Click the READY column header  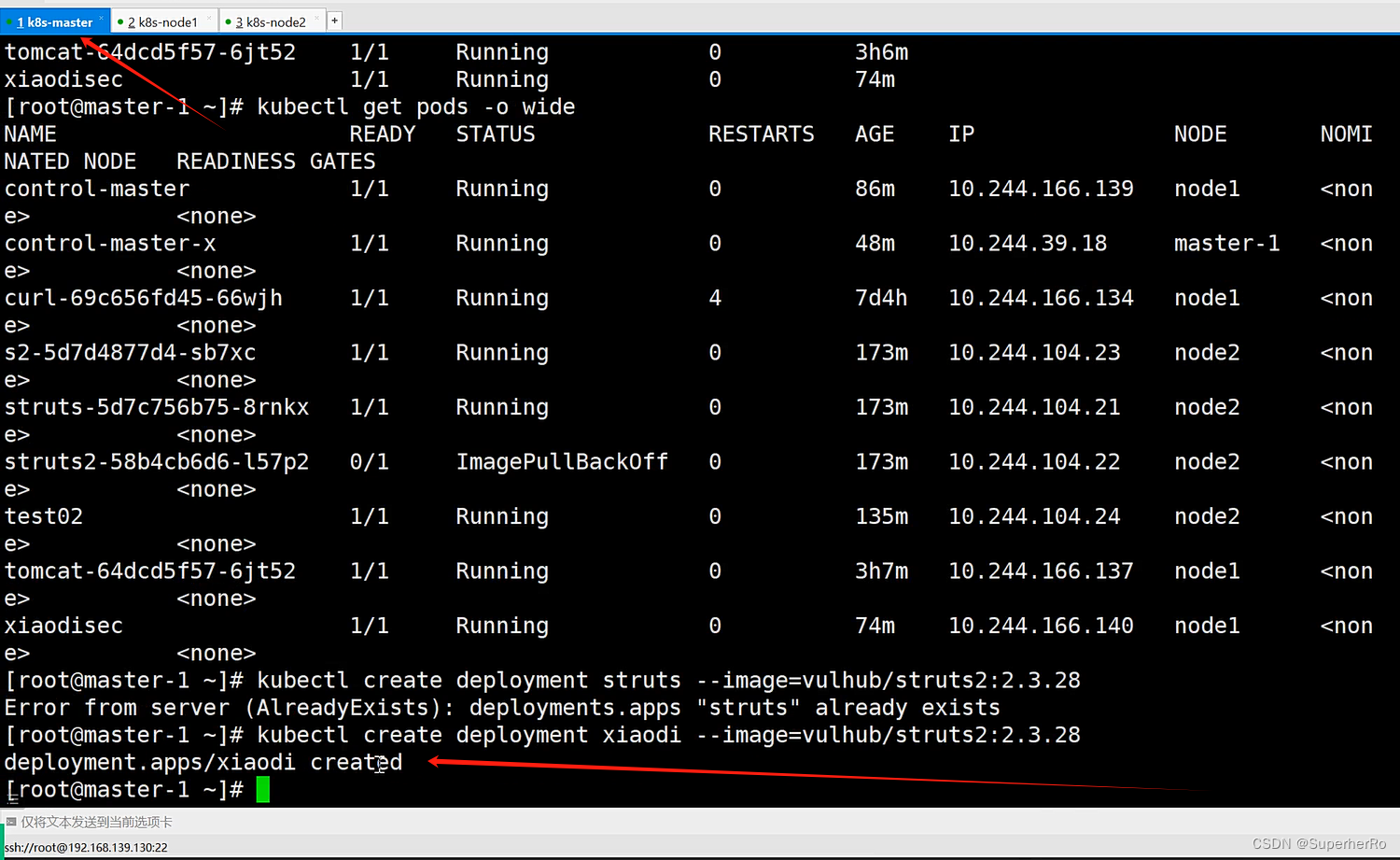383,134
